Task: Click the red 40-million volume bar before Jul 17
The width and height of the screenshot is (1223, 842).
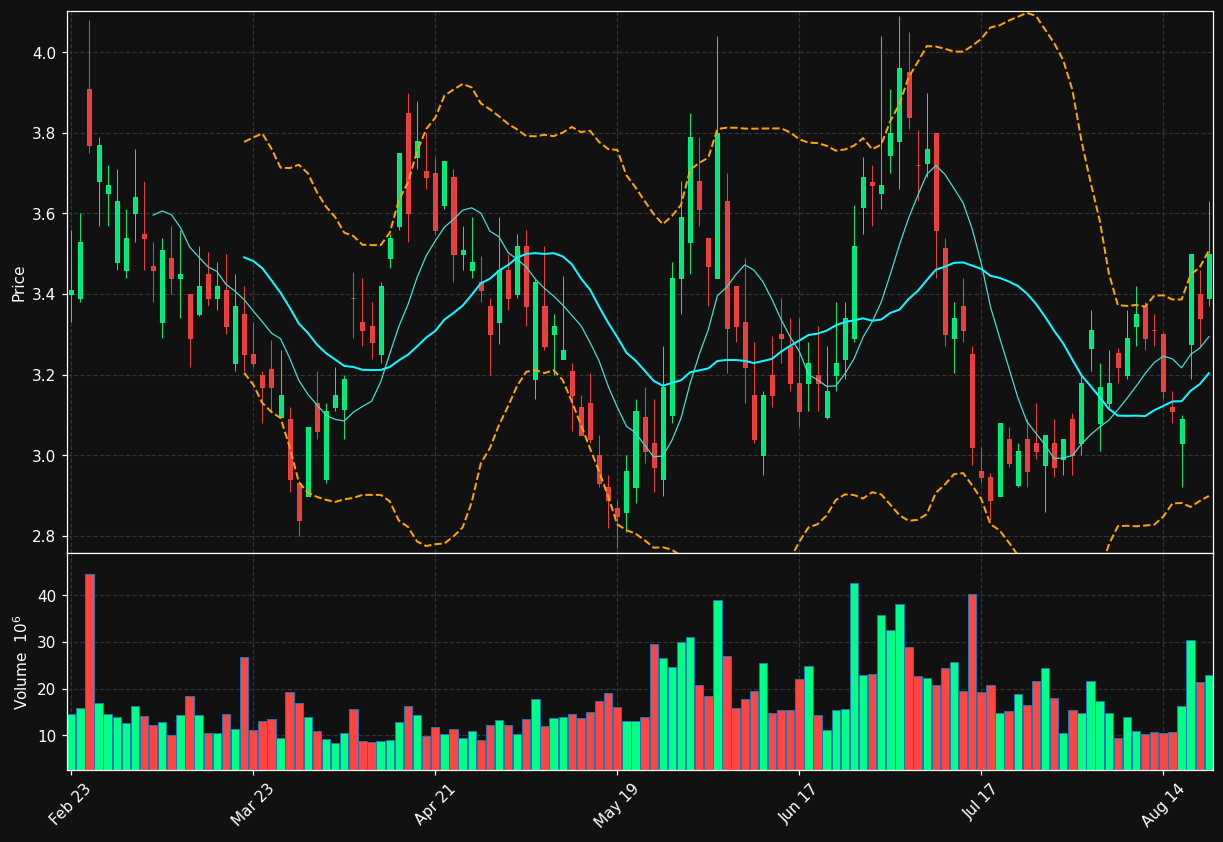Action: [x=972, y=682]
